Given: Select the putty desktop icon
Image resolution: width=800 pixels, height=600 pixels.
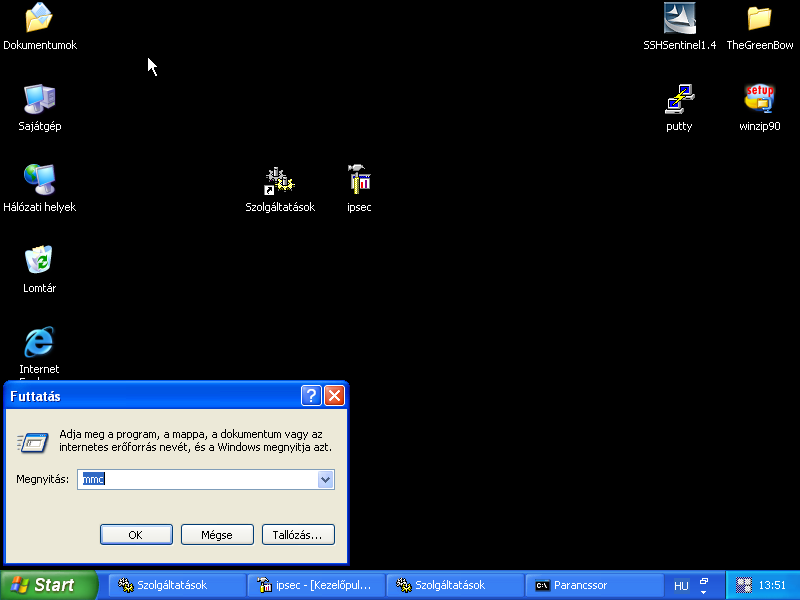Looking at the screenshot, I should pos(680,98).
